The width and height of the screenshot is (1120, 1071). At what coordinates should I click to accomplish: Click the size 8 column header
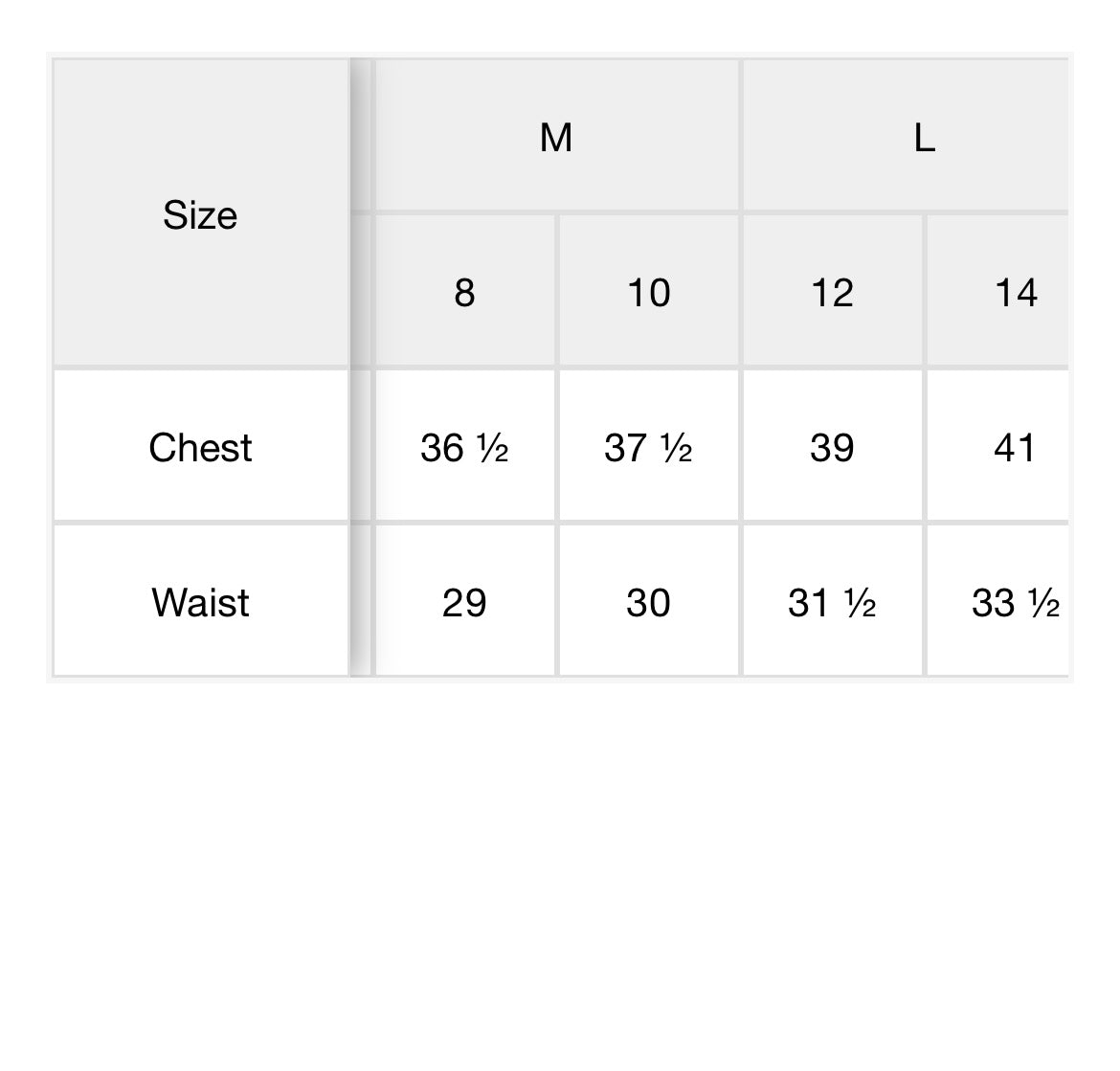(464, 292)
